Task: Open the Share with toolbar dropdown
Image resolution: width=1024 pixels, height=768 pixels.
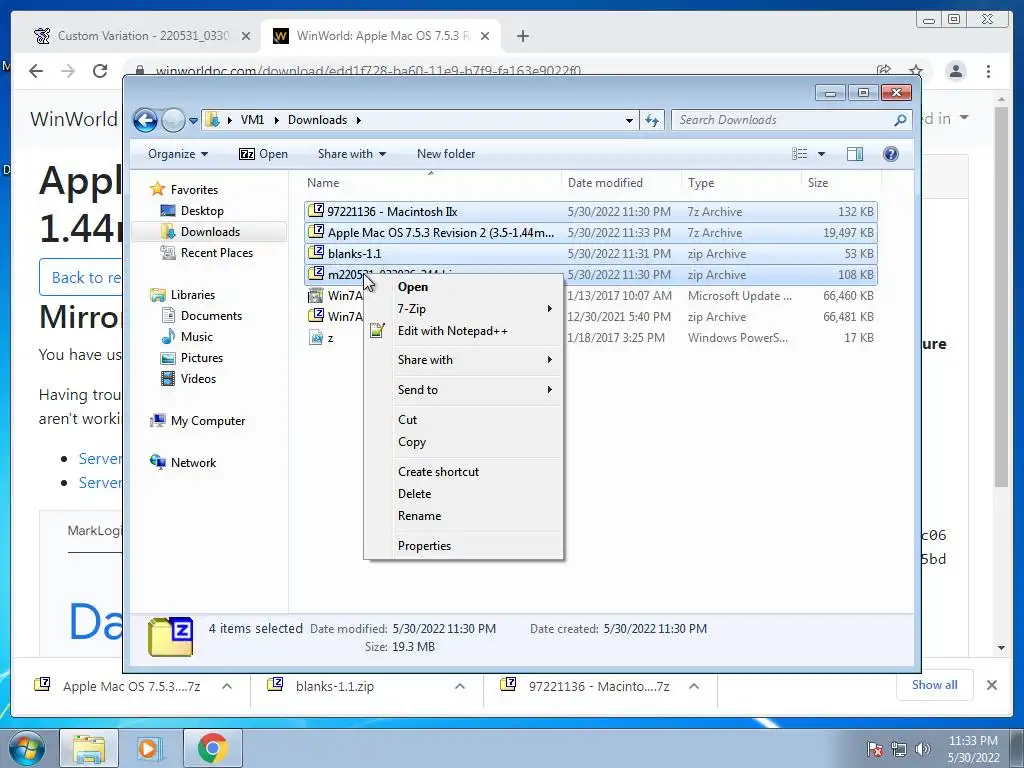Action: 351,154
